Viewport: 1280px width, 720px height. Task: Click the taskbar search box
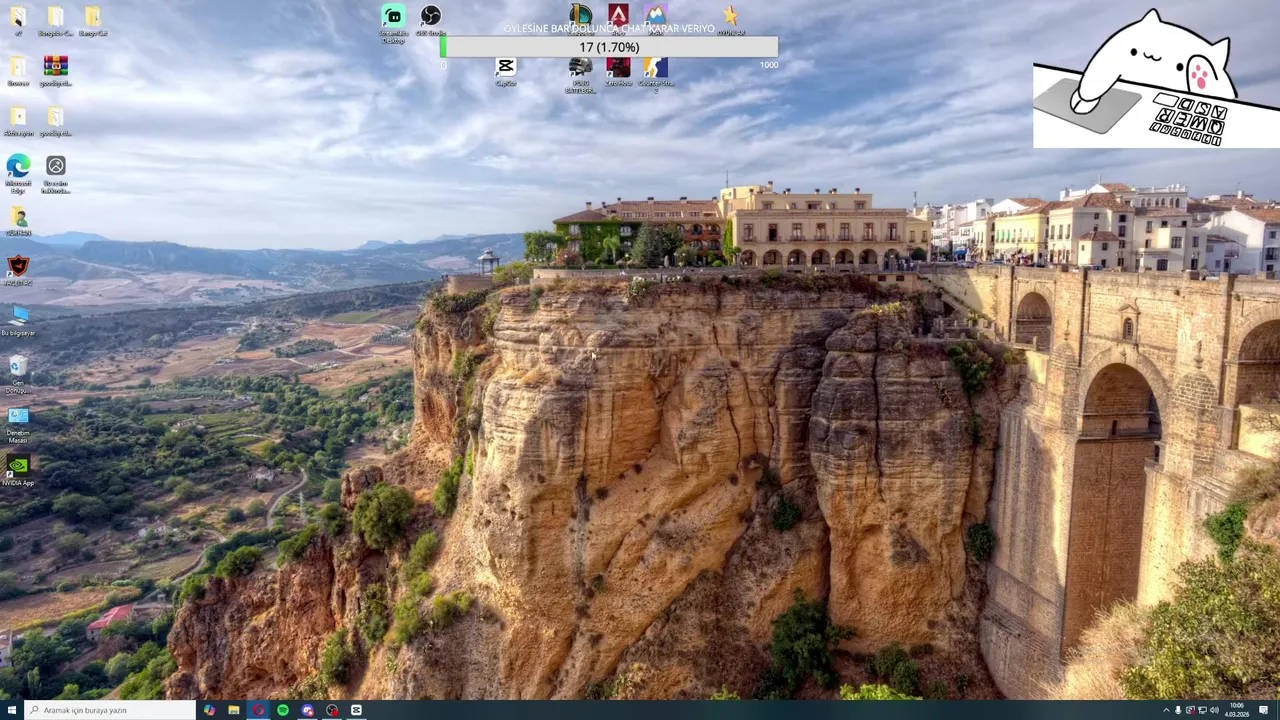[112, 710]
